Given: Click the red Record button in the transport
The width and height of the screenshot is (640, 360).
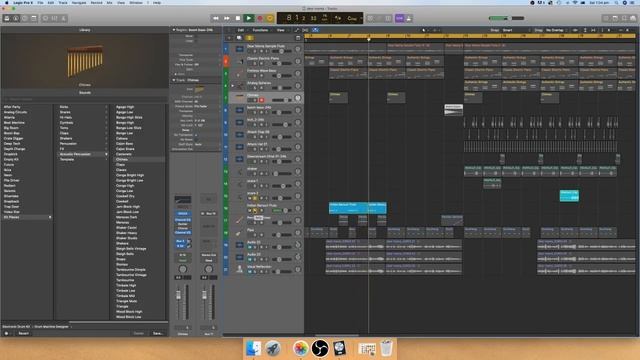Looking at the screenshot, I should pyautogui.click(x=260, y=18).
